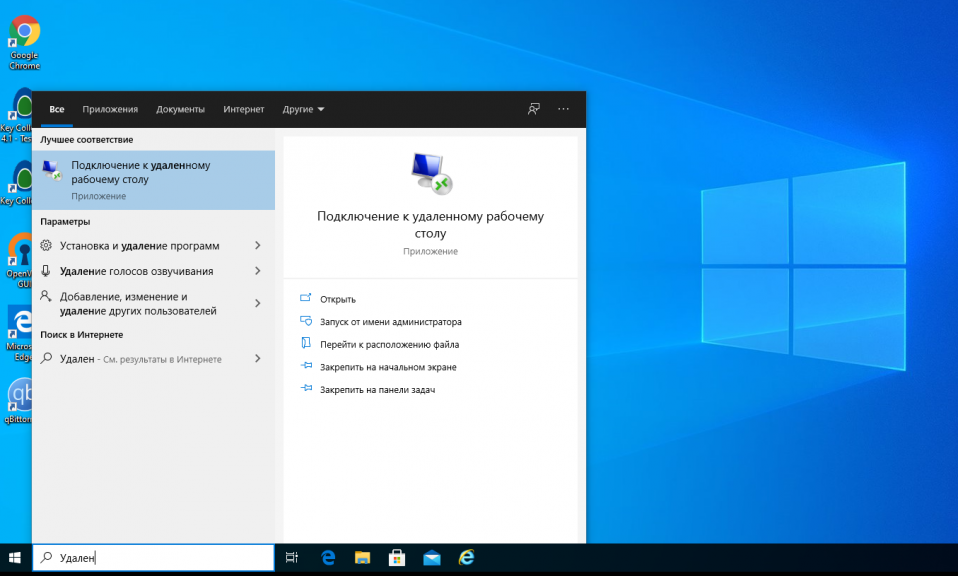Open the three-dots options menu

pyautogui.click(x=563, y=109)
